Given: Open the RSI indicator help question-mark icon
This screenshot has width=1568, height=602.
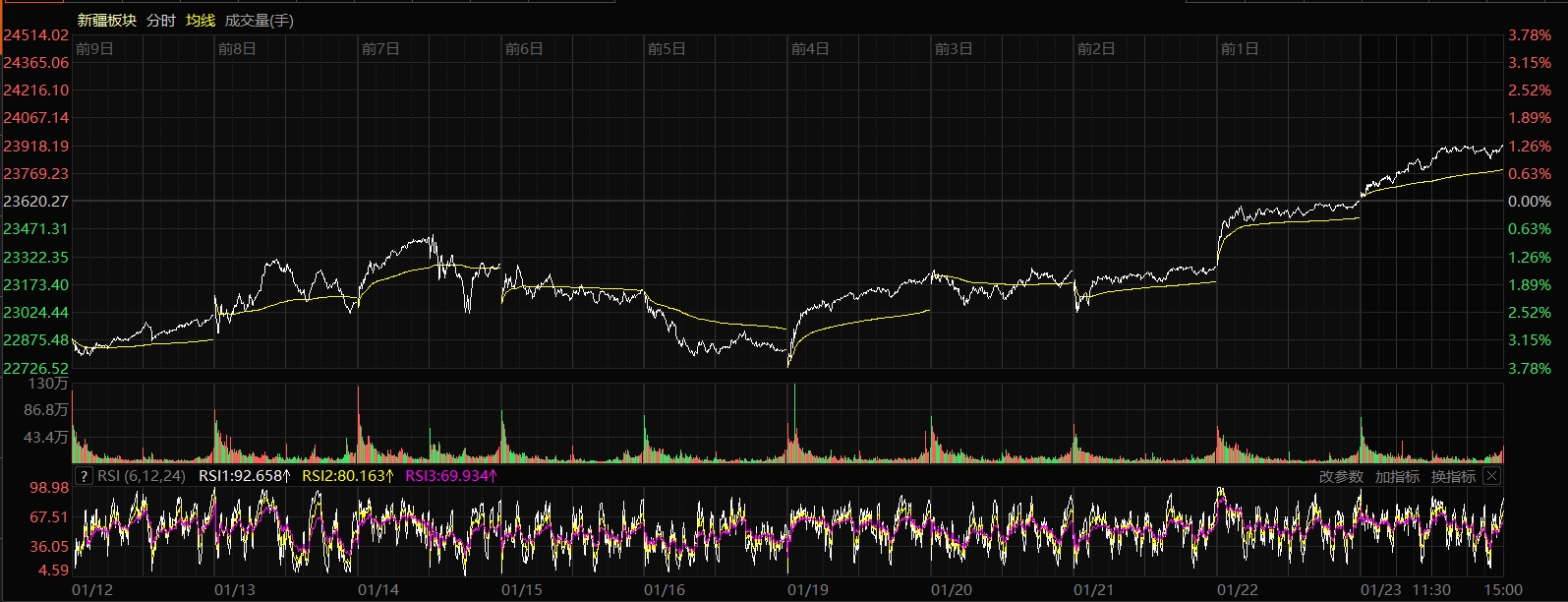Looking at the screenshot, I should click(x=85, y=476).
